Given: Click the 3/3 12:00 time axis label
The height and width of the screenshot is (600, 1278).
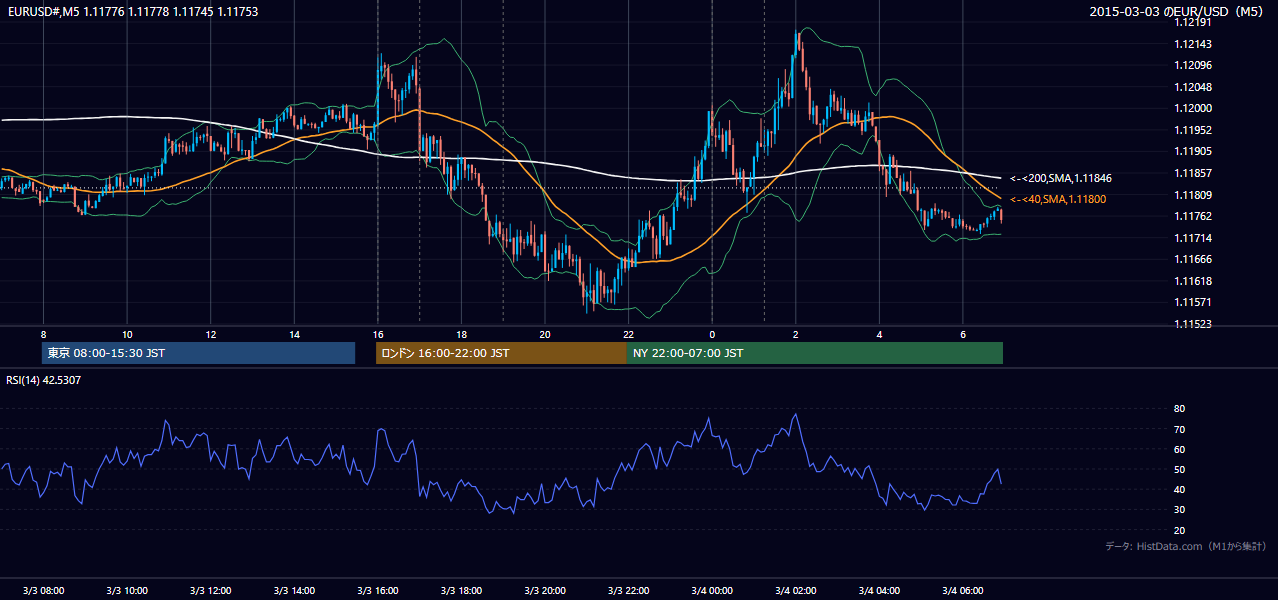Looking at the screenshot, I should pyautogui.click(x=210, y=590).
